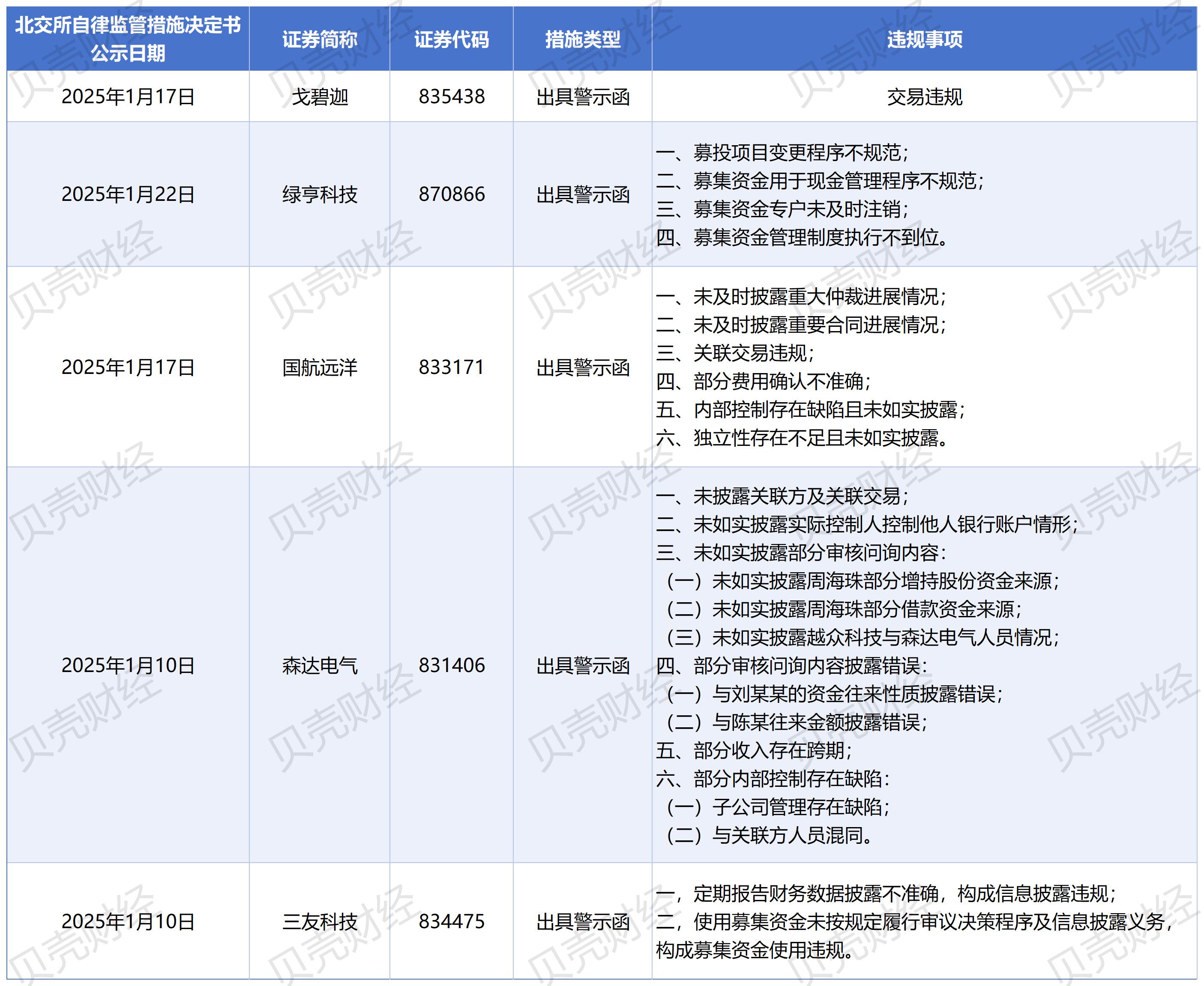Click the line 构成募集资金使用违规

(755, 950)
